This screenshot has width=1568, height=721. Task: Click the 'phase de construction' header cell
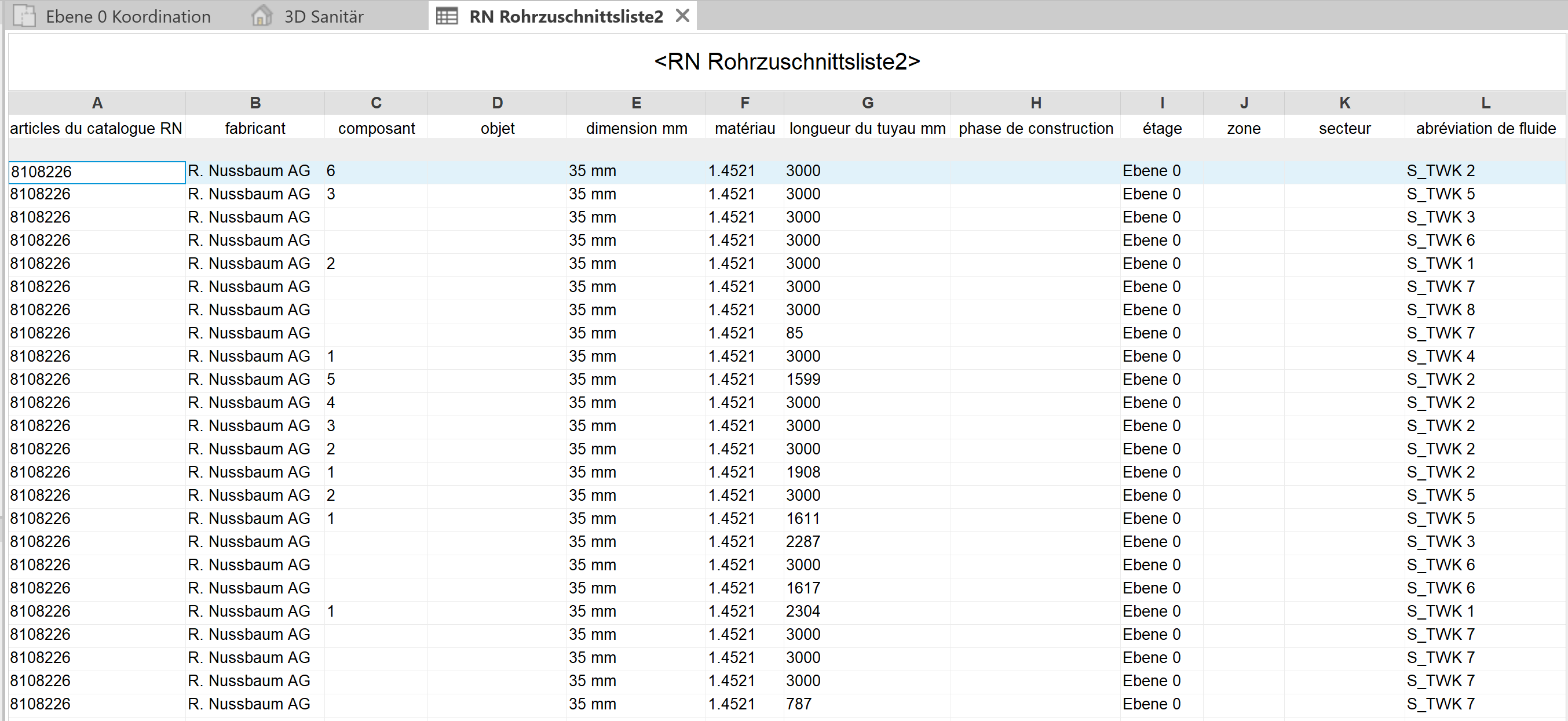pos(1036,129)
